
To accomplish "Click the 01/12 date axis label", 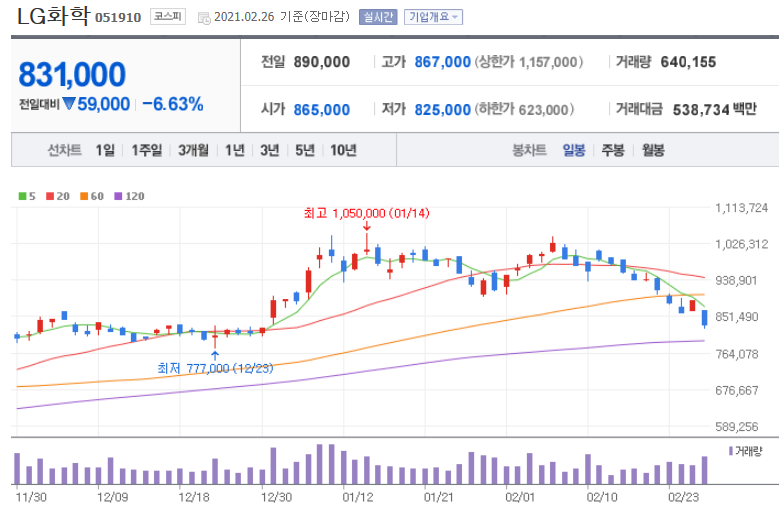I will [358, 497].
